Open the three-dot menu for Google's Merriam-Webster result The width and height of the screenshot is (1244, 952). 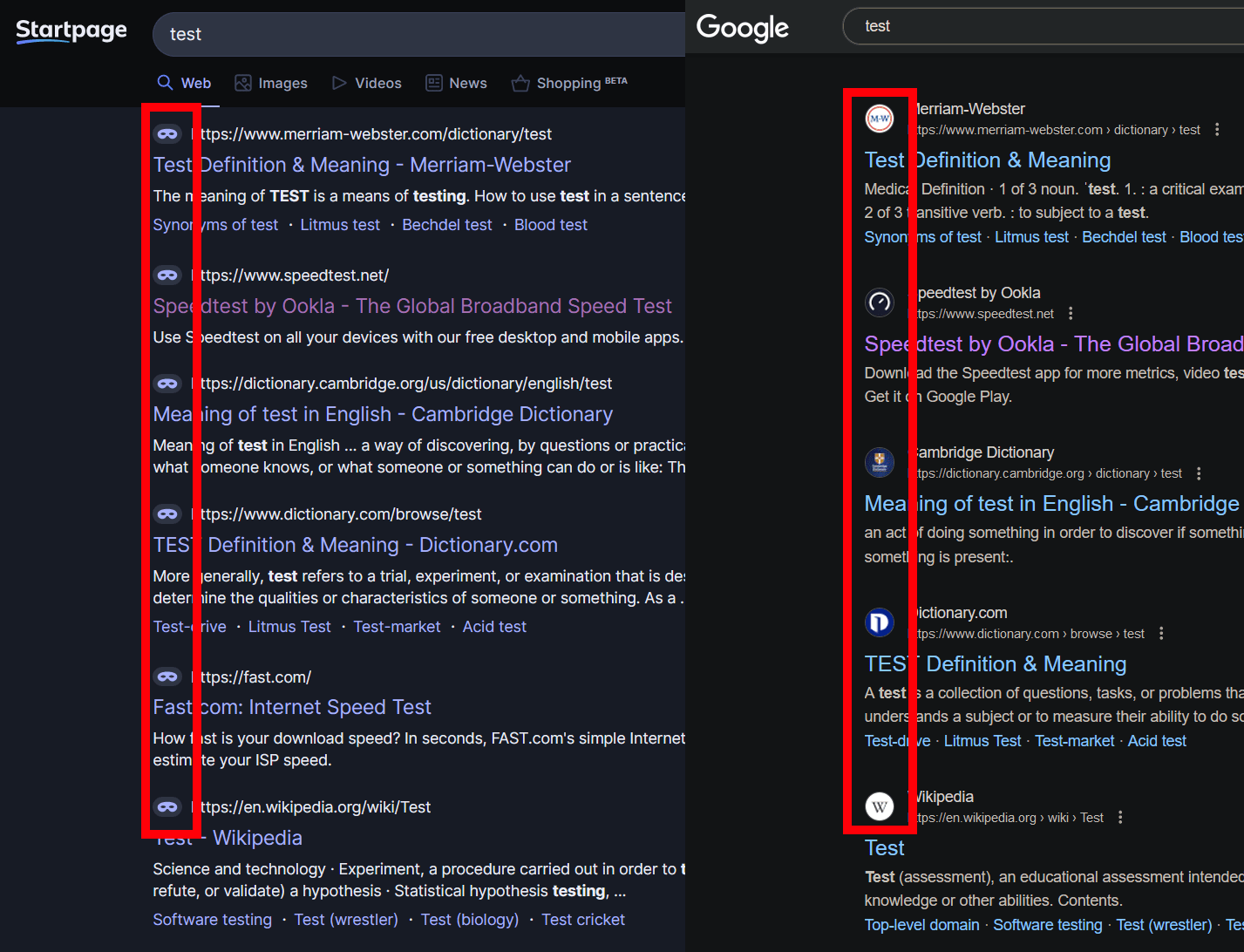point(1217,130)
